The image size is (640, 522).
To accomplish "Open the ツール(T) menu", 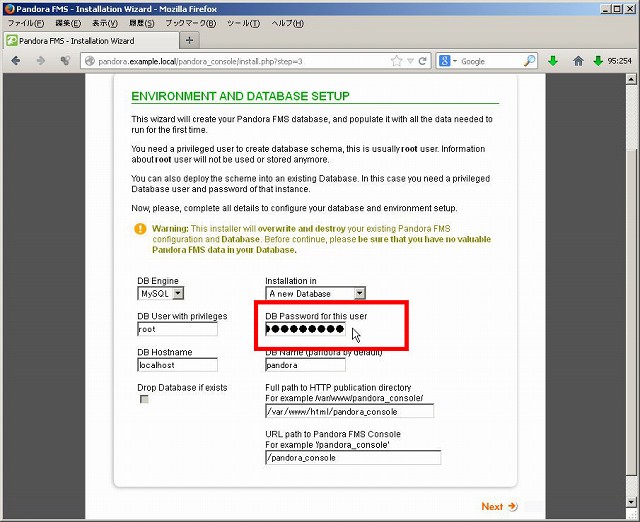I will (x=243, y=23).
